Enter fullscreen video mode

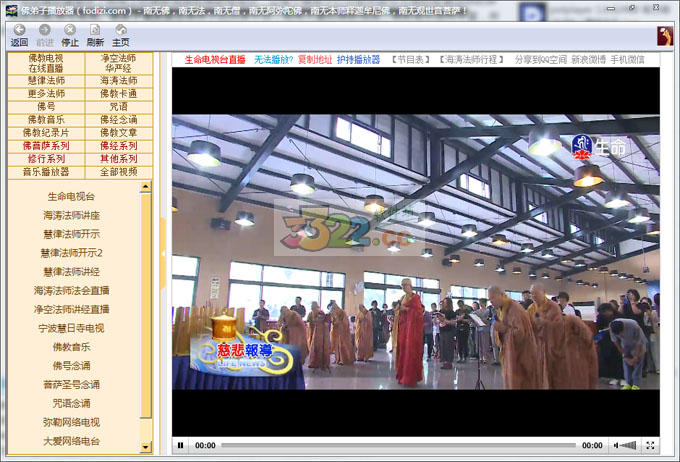coord(651,445)
